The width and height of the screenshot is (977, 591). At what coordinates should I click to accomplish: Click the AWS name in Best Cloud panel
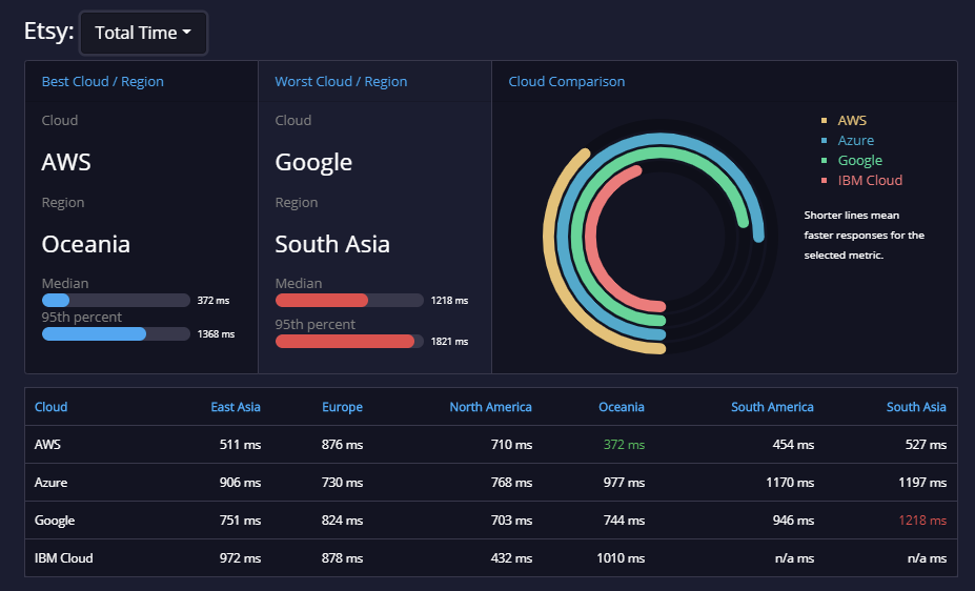click(x=66, y=162)
